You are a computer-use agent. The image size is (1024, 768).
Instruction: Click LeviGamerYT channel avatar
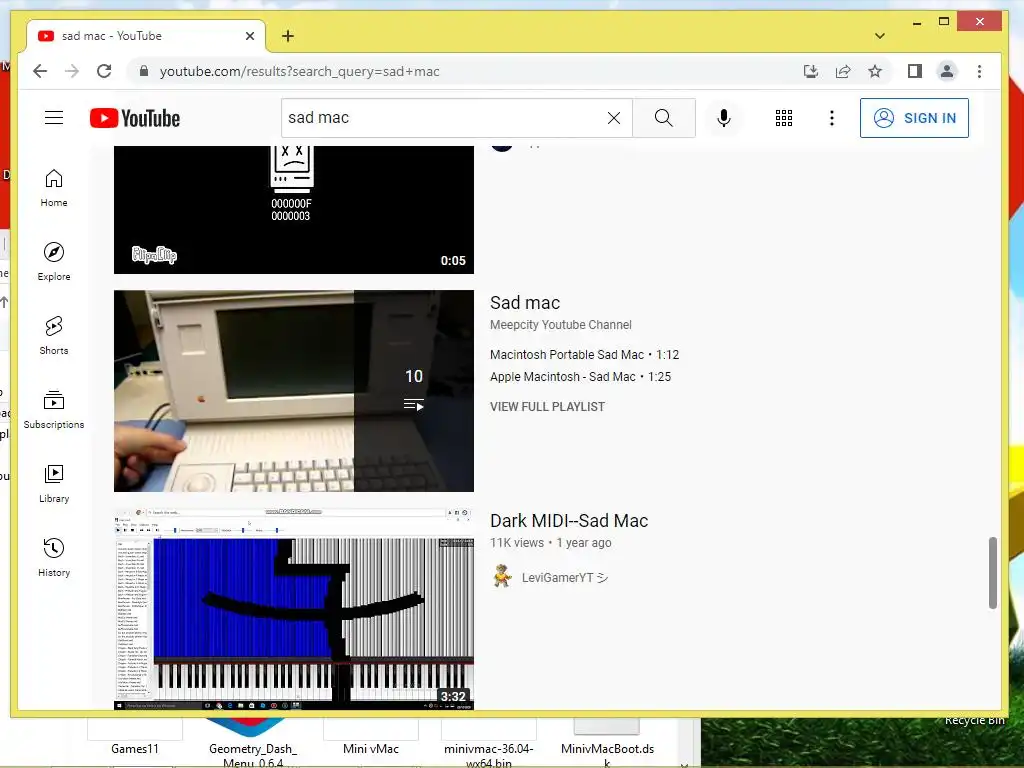pos(502,576)
